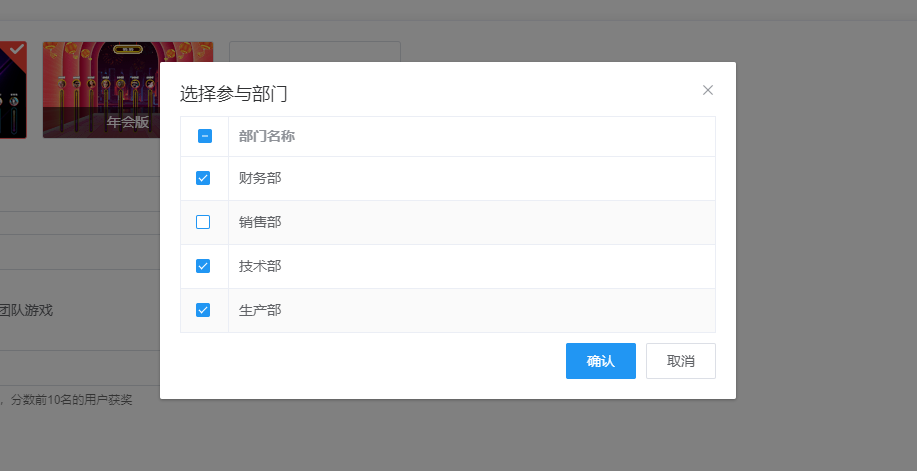Toggle the select-all checkbox in the header row
This screenshot has height=471, width=917.
(204, 136)
